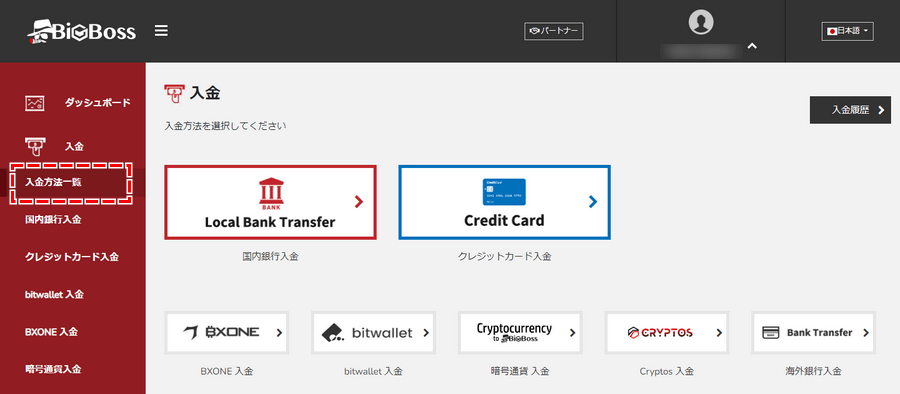Click the chevron on bitwallet tile

[426, 333]
